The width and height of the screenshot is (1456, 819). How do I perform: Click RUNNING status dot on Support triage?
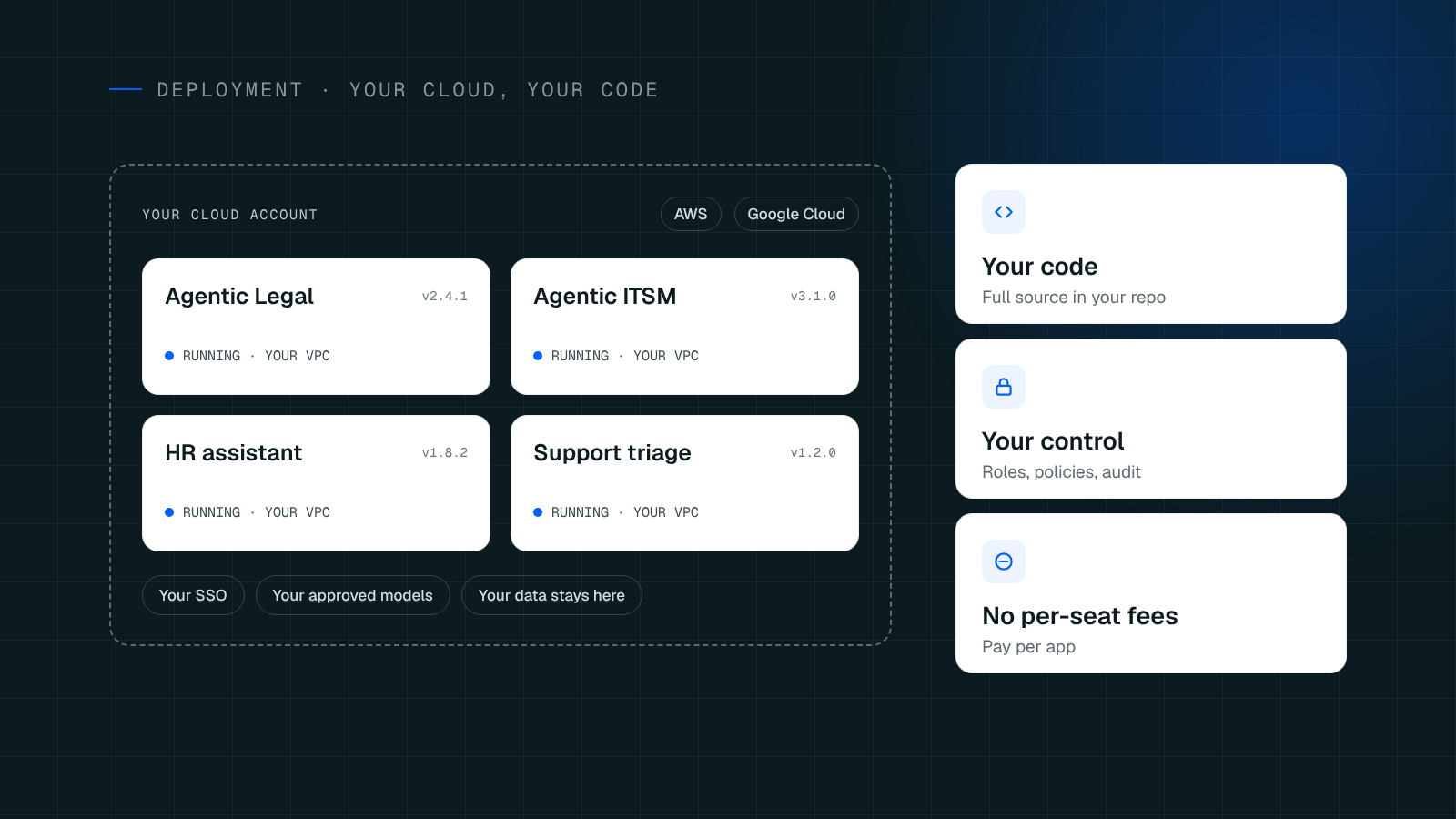(538, 512)
